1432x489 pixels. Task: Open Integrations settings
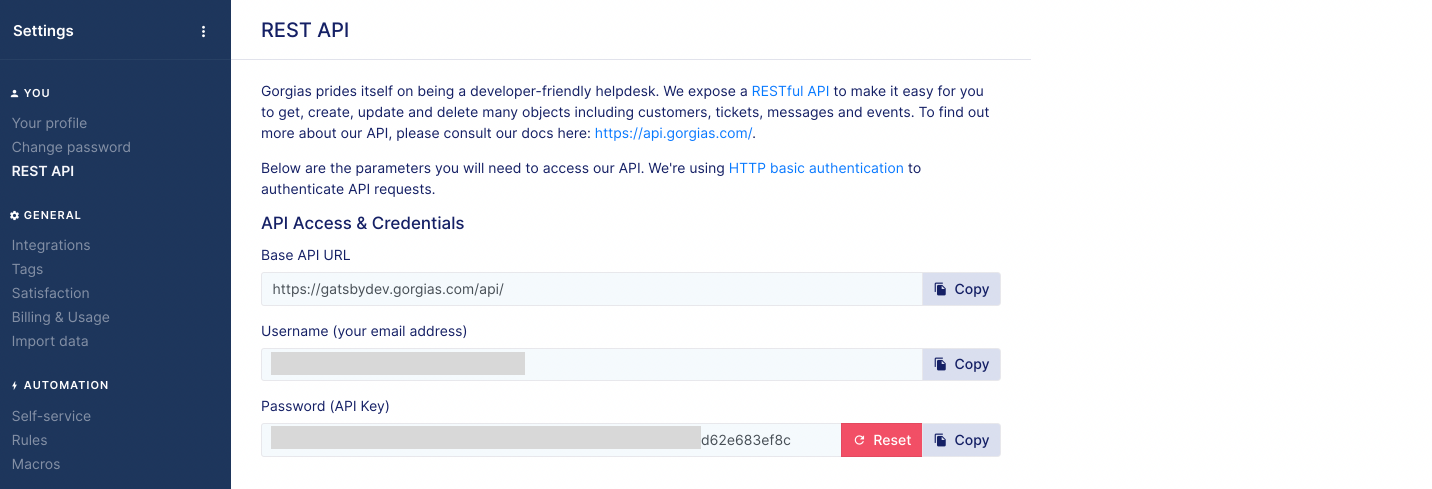click(x=51, y=245)
